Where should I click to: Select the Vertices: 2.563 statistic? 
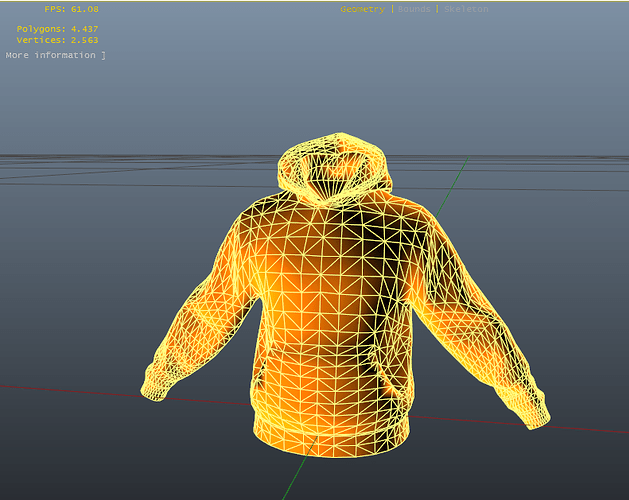(x=57, y=40)
